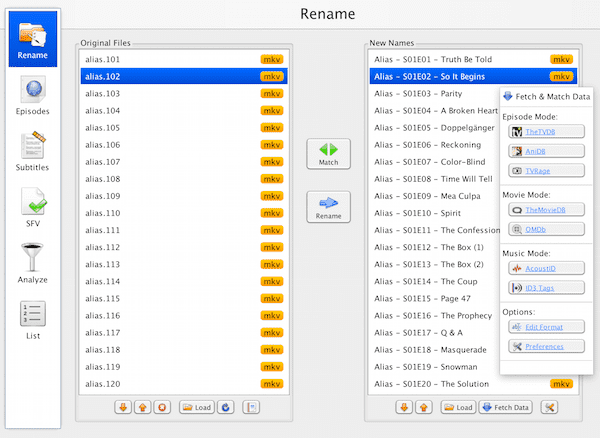Screen dimensions: 600x438
Task: Click the green Match button
Action: (x=329, y=153)
